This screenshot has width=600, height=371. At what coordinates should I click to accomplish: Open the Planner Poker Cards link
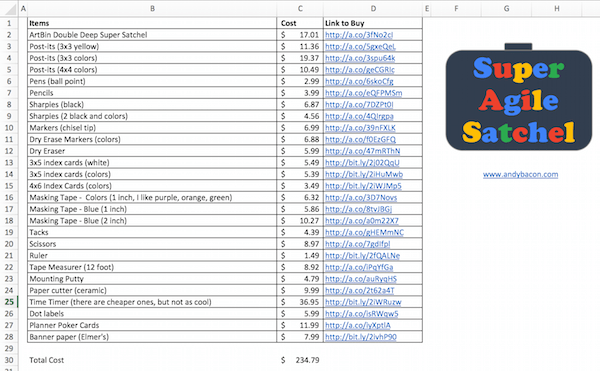pos(358,325)
